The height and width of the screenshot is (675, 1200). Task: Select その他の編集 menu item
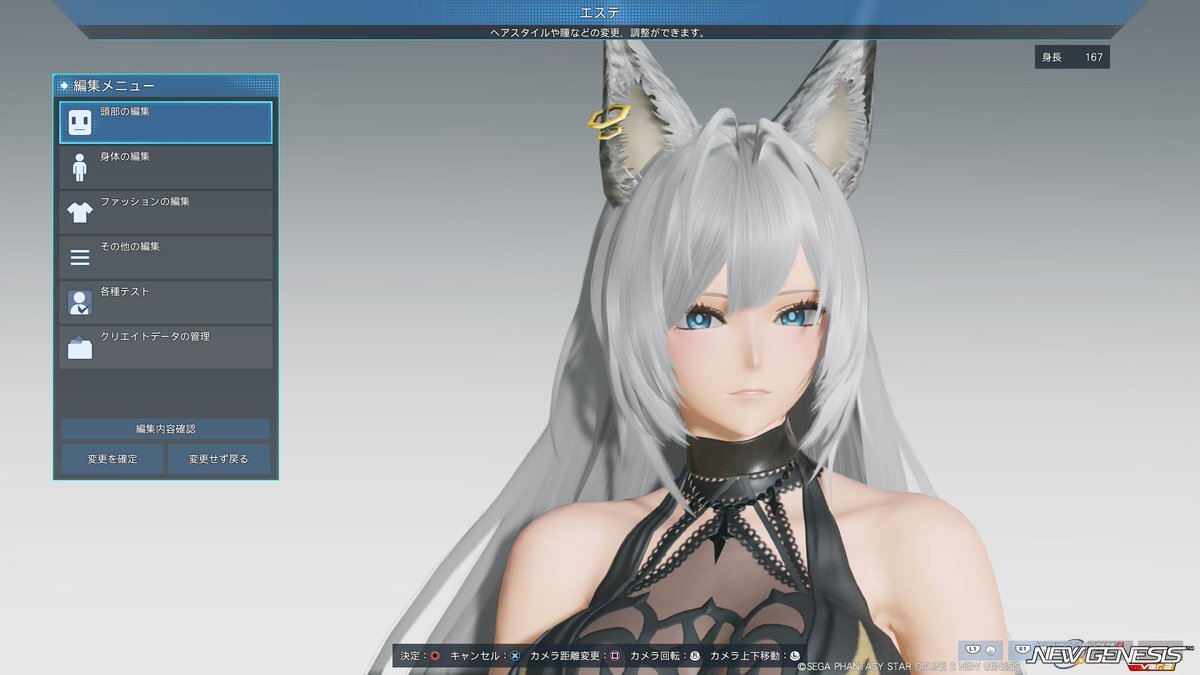pos(166,257)
